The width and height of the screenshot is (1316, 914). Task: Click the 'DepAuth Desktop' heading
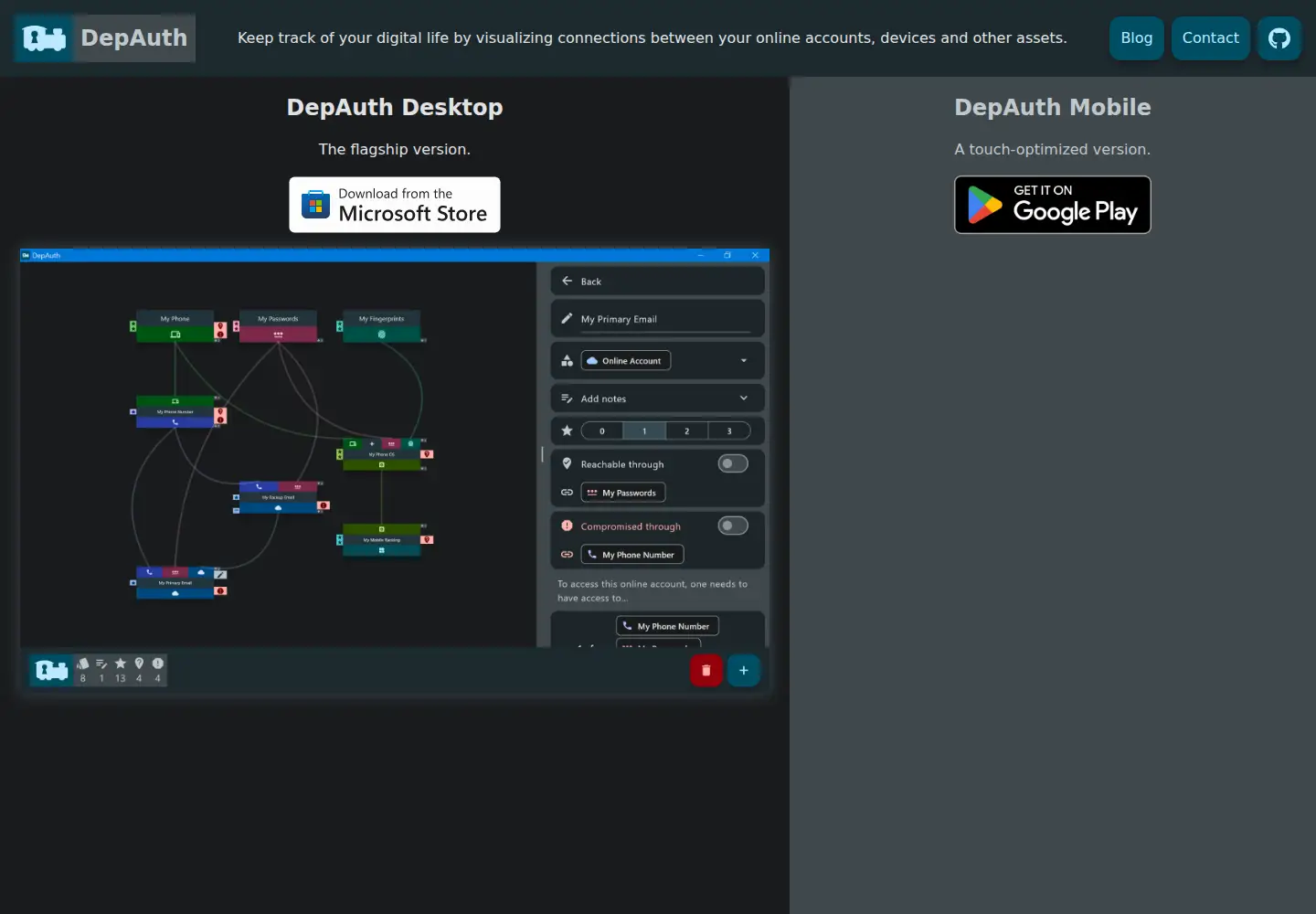point(395,107)
